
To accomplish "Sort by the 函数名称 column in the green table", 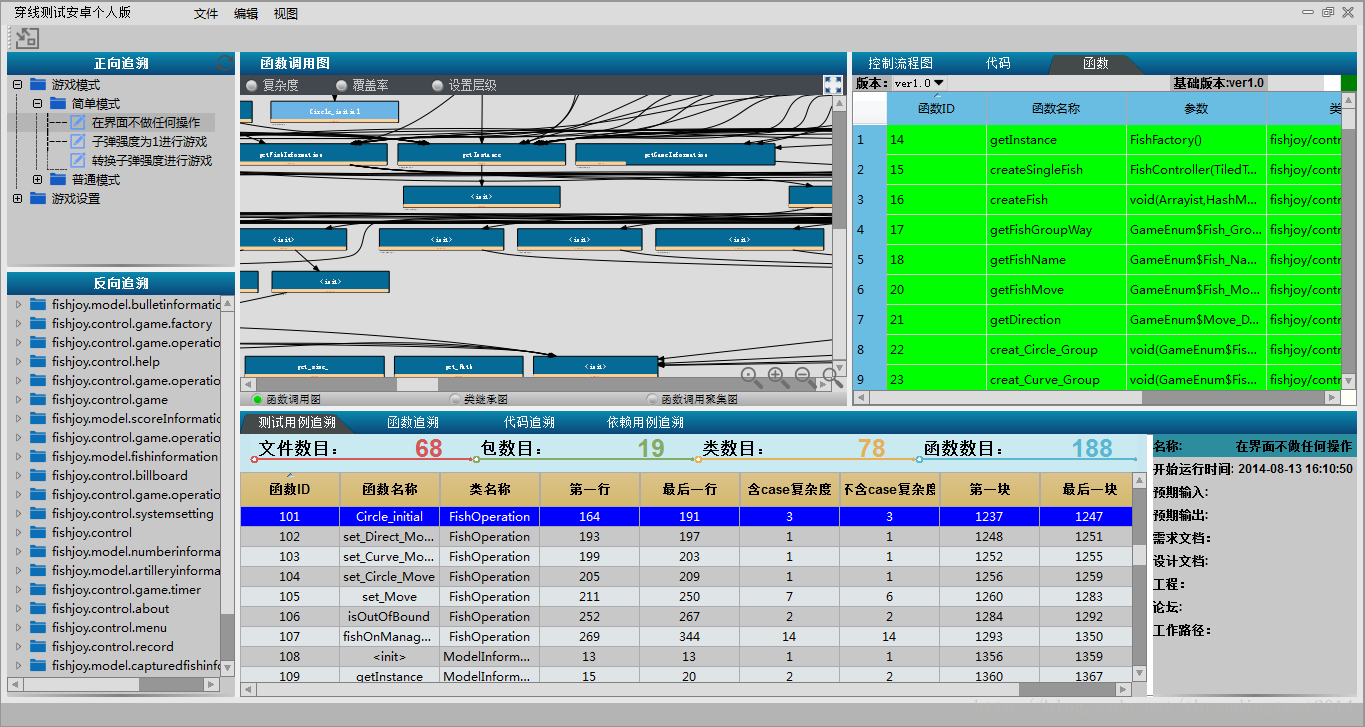I will (1056, 109).
